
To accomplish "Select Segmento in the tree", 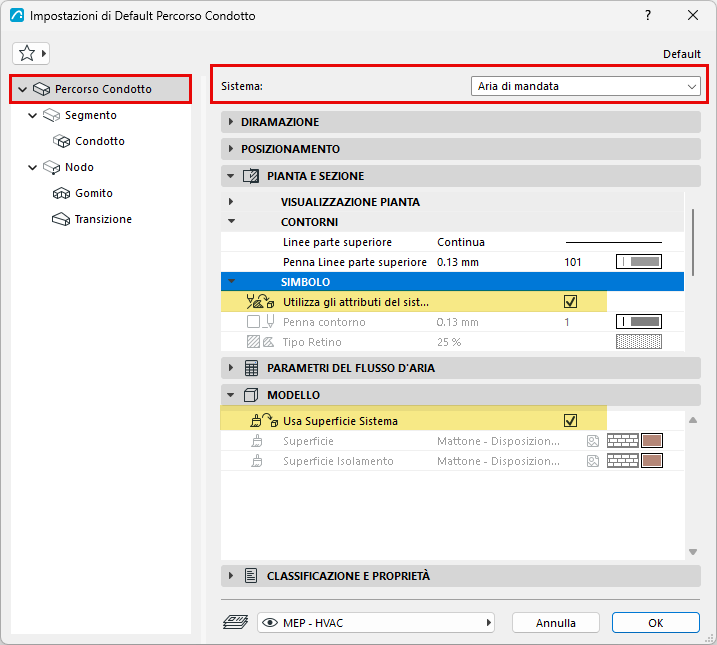I will (91, 115).
